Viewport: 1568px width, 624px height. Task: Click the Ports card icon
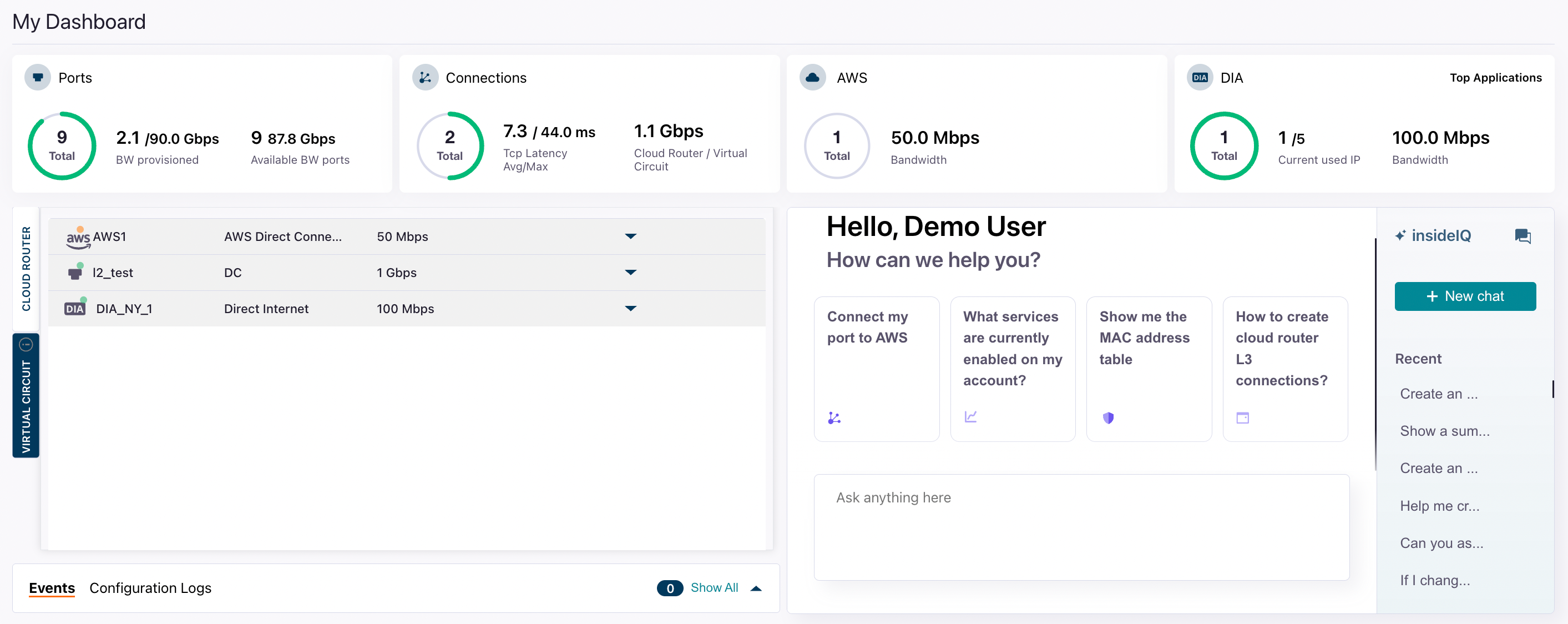click(37, 77)
